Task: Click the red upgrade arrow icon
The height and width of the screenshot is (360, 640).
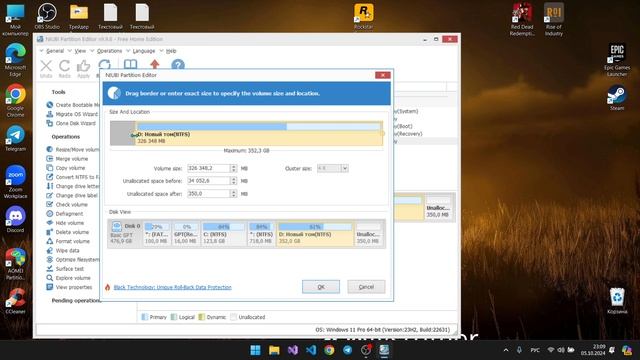Action: pos(154,64)
